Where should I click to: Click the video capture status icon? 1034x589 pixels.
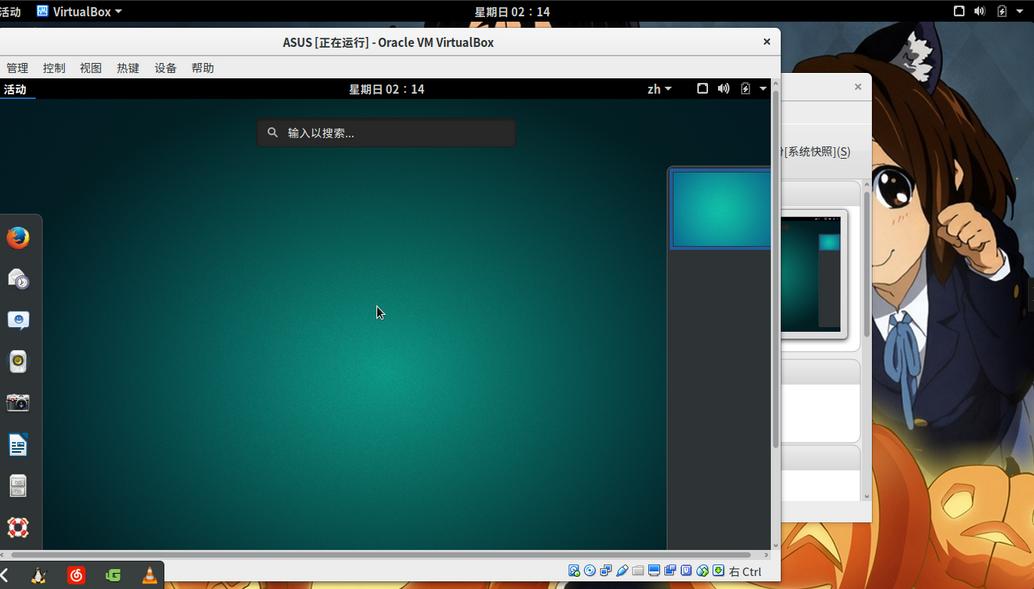tap(670, 571)
